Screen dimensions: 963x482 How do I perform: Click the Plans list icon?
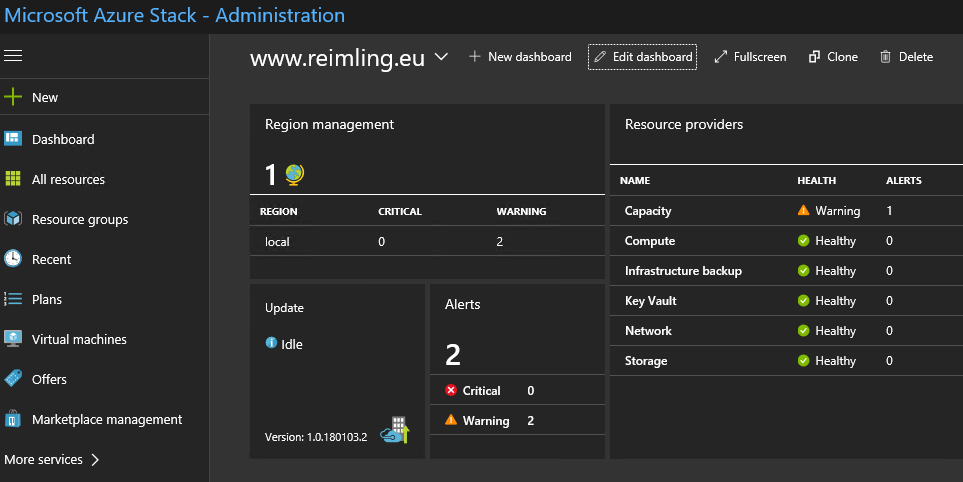click(13, 299)
